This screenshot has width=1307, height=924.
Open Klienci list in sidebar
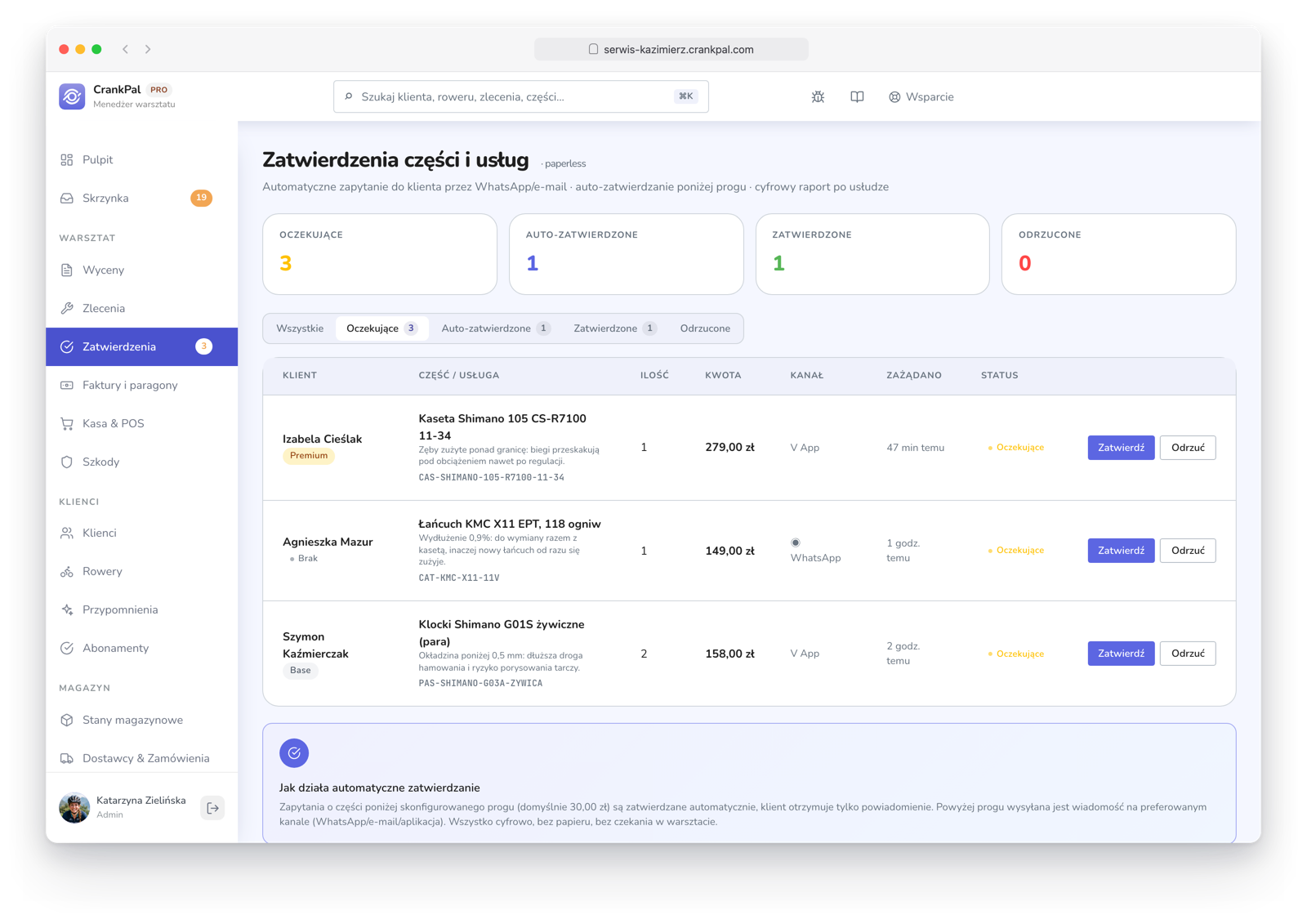[142, 533]
